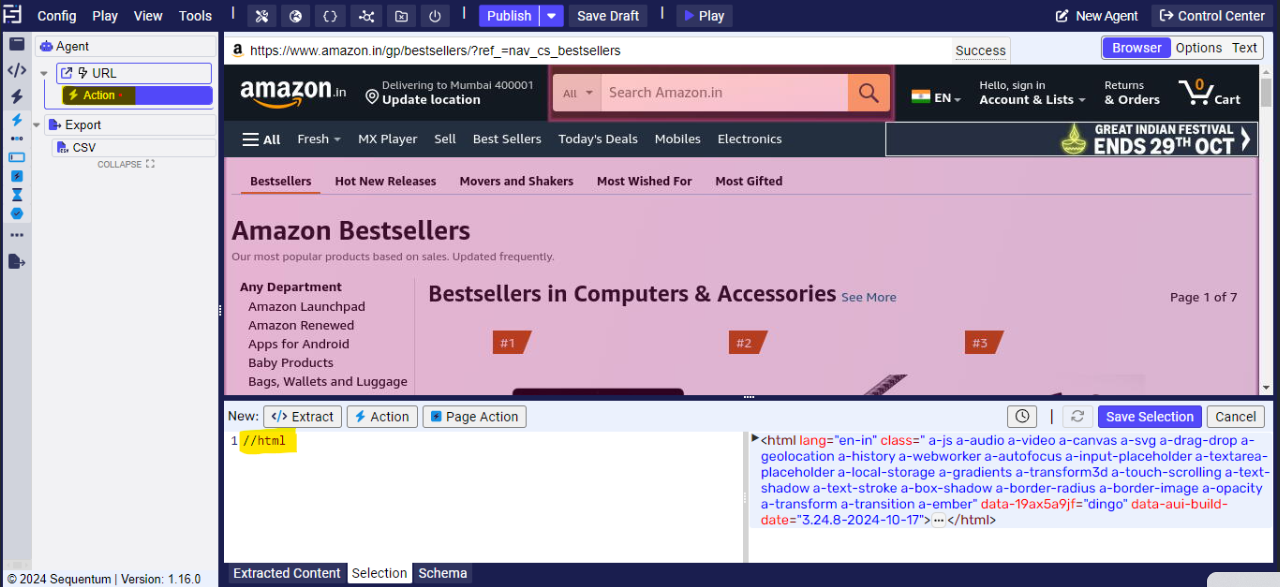Screen dimensions: 1280x587
Task: Click the blue square lightning sidebar icon
Action: (x=16, y=176)
